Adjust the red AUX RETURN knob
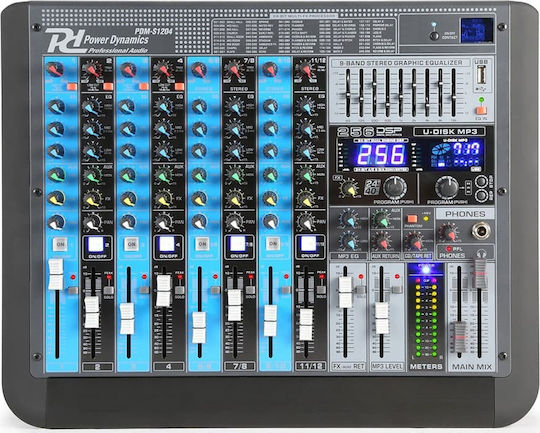 (x=381, y=241)
